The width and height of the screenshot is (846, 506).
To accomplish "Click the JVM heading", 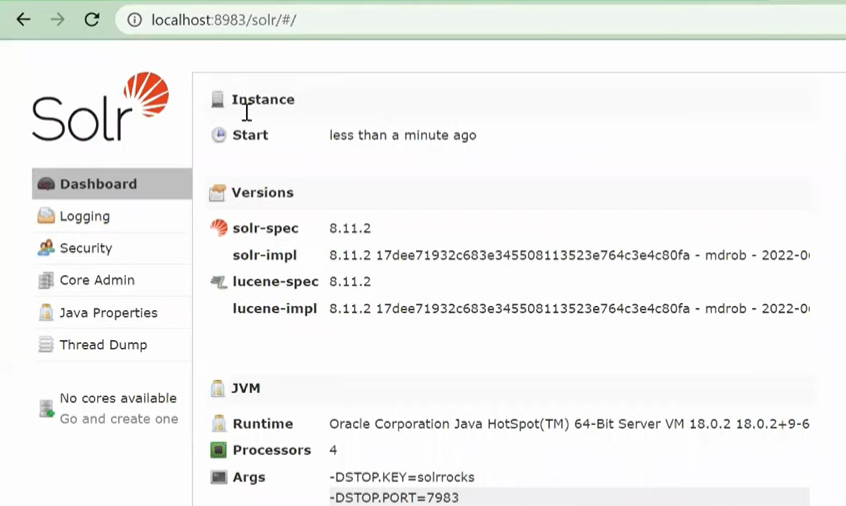I will pos(246,388).
